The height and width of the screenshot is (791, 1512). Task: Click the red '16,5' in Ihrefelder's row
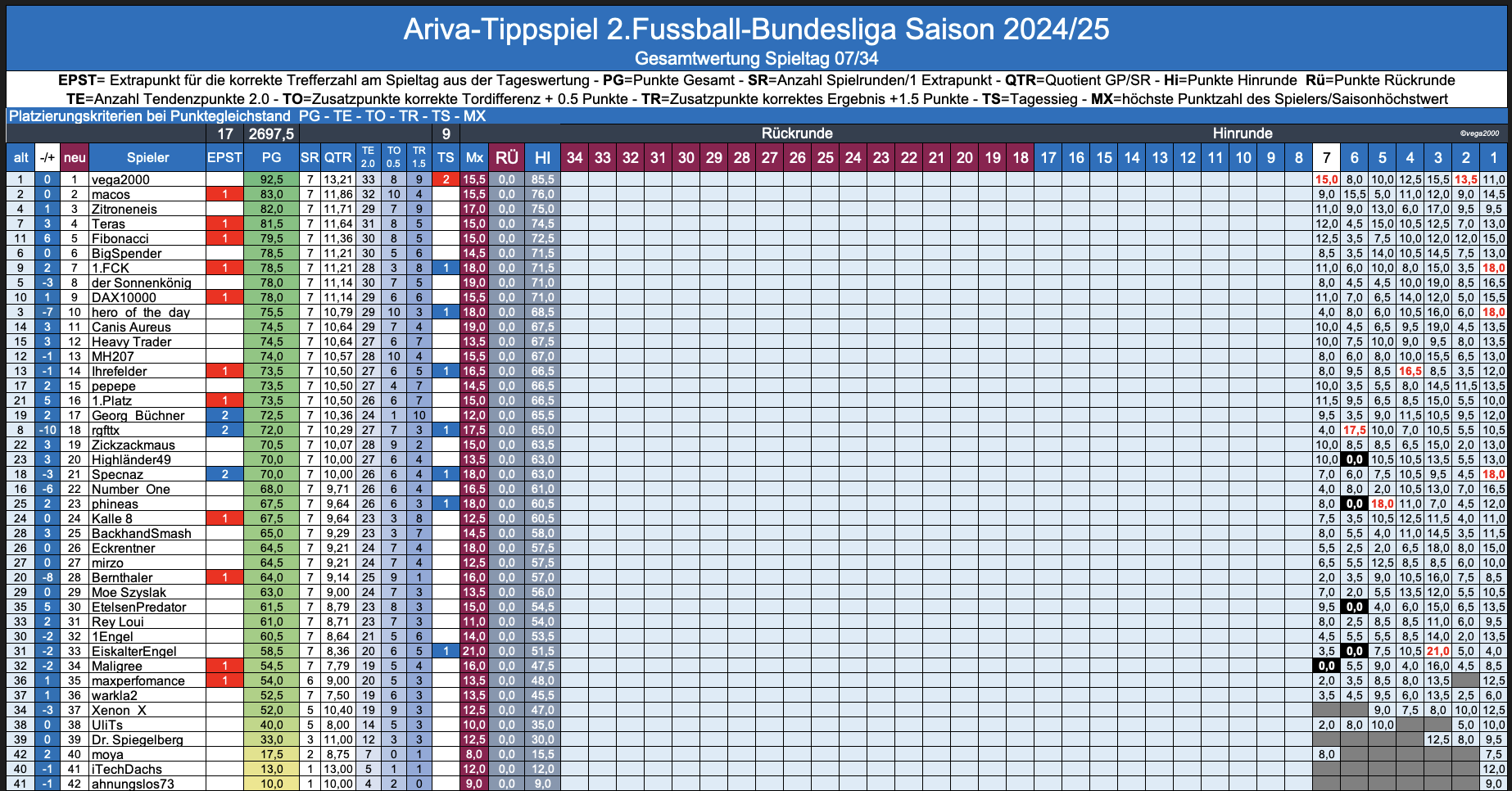1410,371
